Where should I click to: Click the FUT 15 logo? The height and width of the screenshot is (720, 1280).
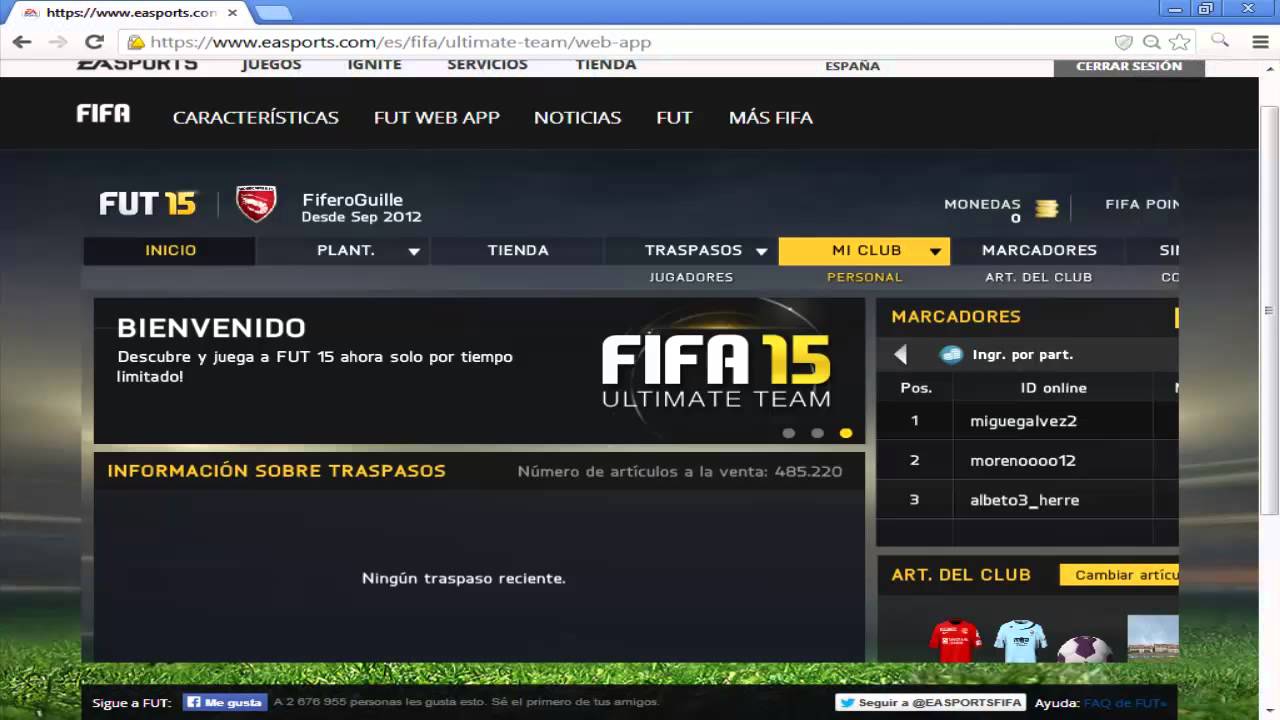tap(148, 204)
